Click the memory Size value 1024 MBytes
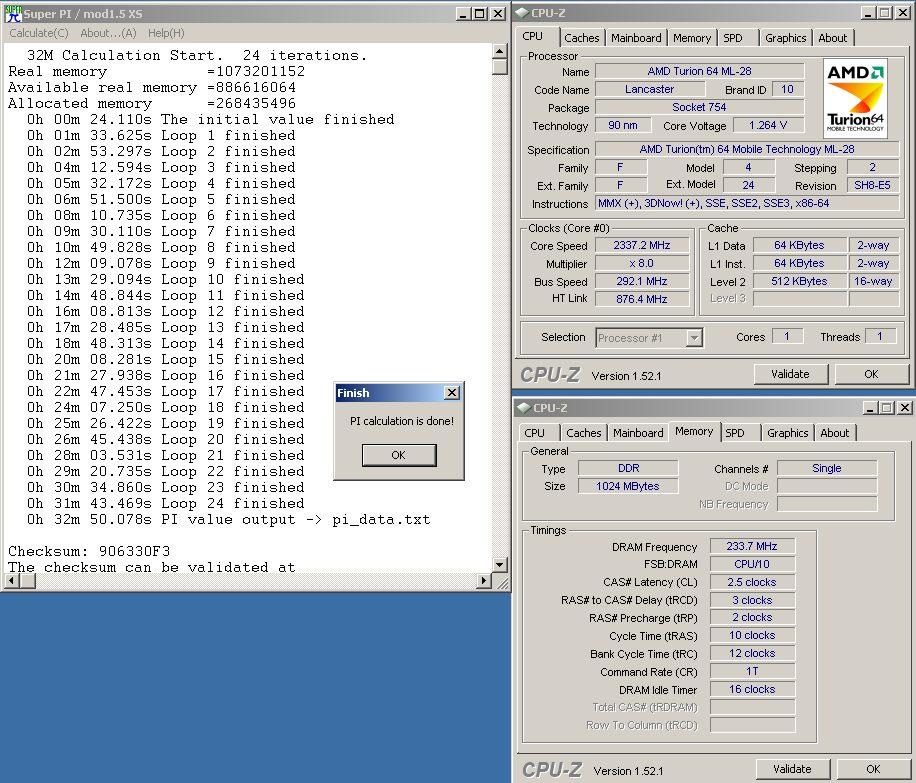916x783 pixels. pyautogui.click(x=628, y=486)
